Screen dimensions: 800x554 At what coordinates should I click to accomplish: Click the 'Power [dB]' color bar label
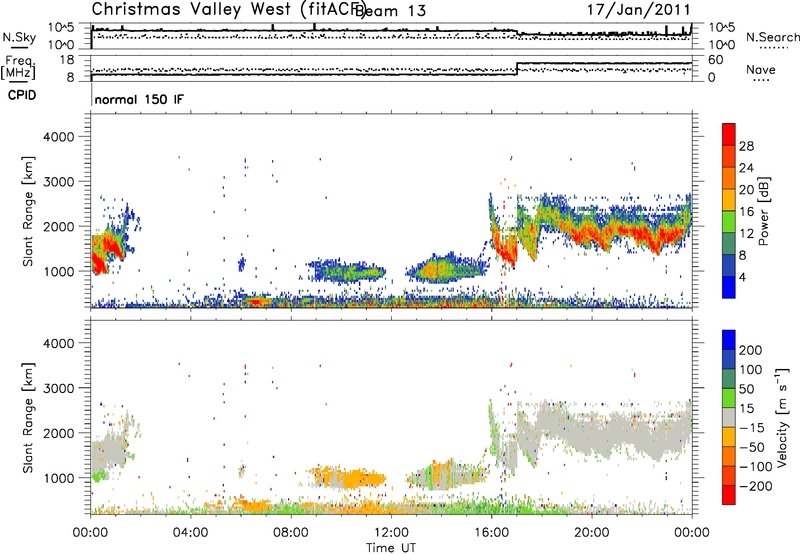[764, 211]
